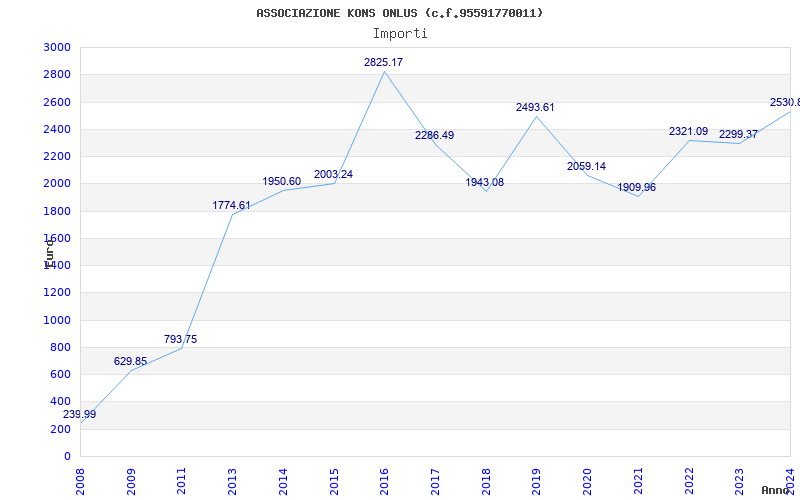Click the x-axis year 2013
The width and height of the screenshot is (800, 500).
[x=233, y=482]
